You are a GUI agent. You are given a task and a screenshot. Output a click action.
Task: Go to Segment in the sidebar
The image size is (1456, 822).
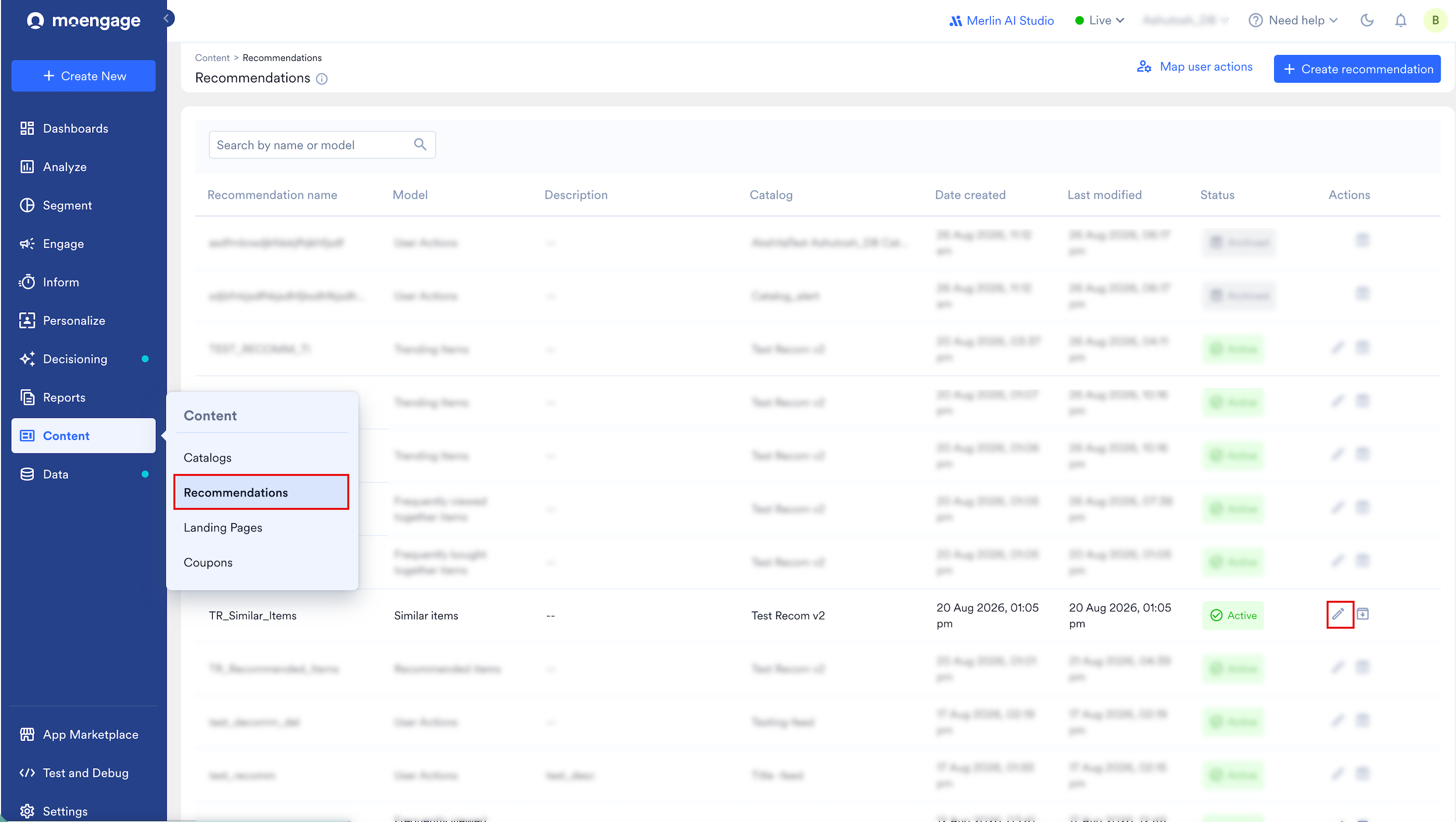point(83,205)
